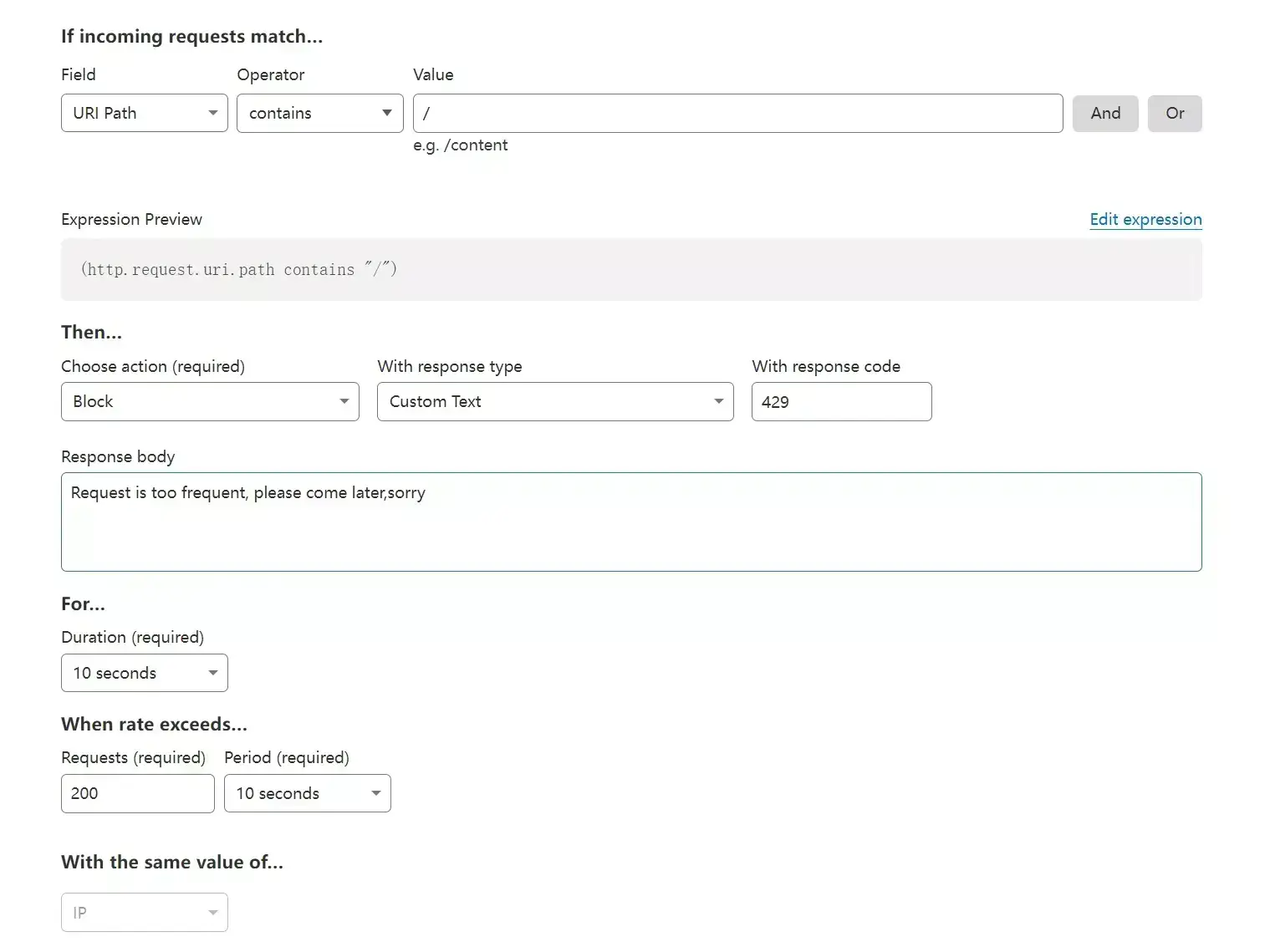This screenshot has height=952, width=1265.
Task: Click the 'Period (required)' label
Action: 287,757
